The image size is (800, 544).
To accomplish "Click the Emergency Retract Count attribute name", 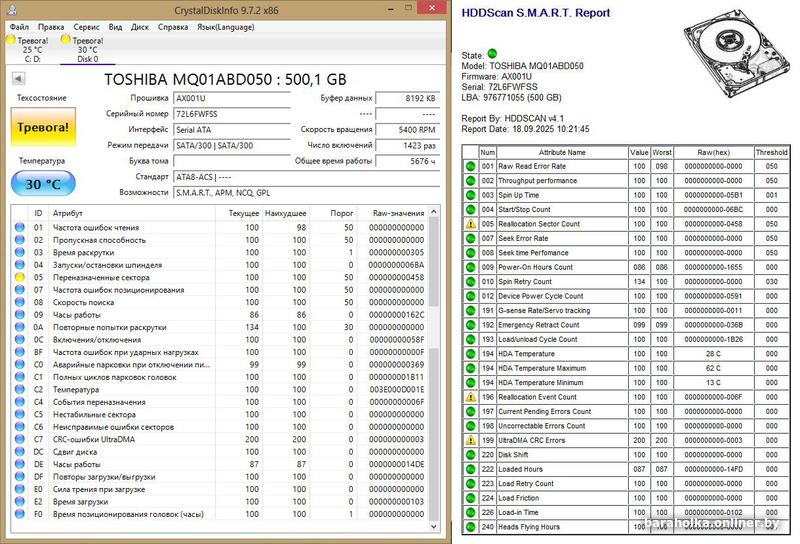I will click(x=539, y=325).
